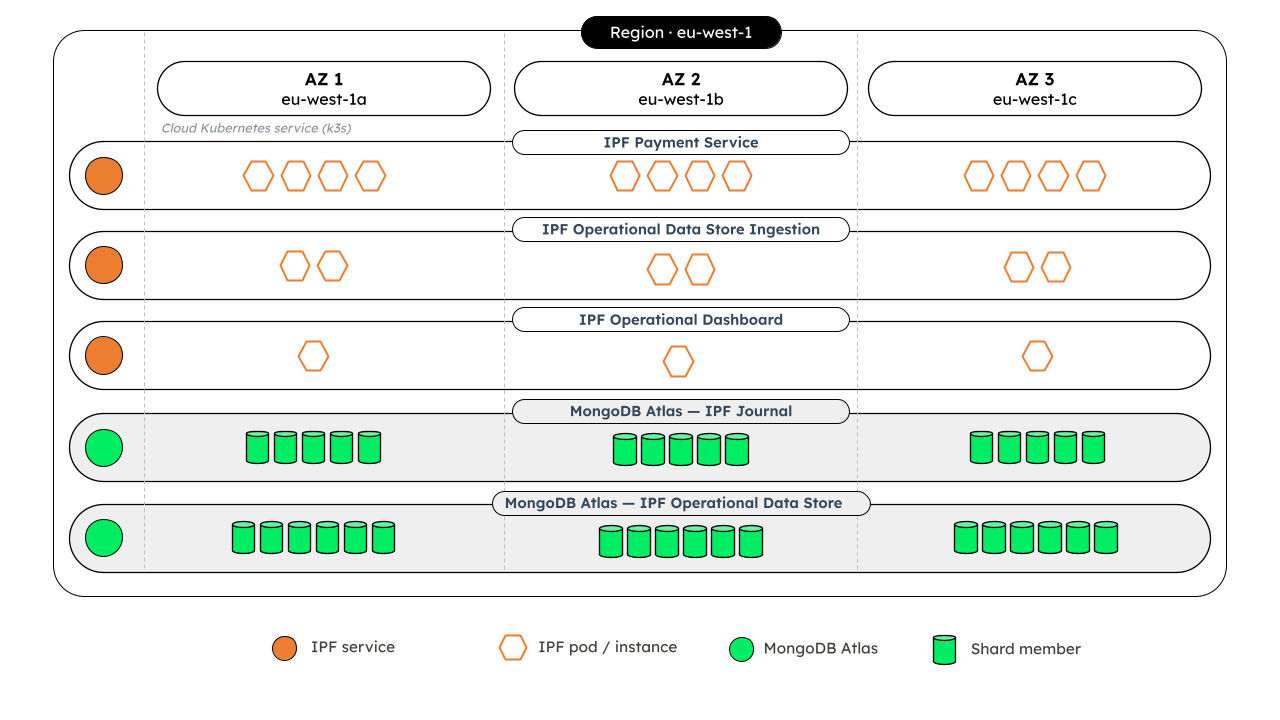
Task: Select first Payment Service pod hexagon in AZ 2
Action: click(625, 176)
